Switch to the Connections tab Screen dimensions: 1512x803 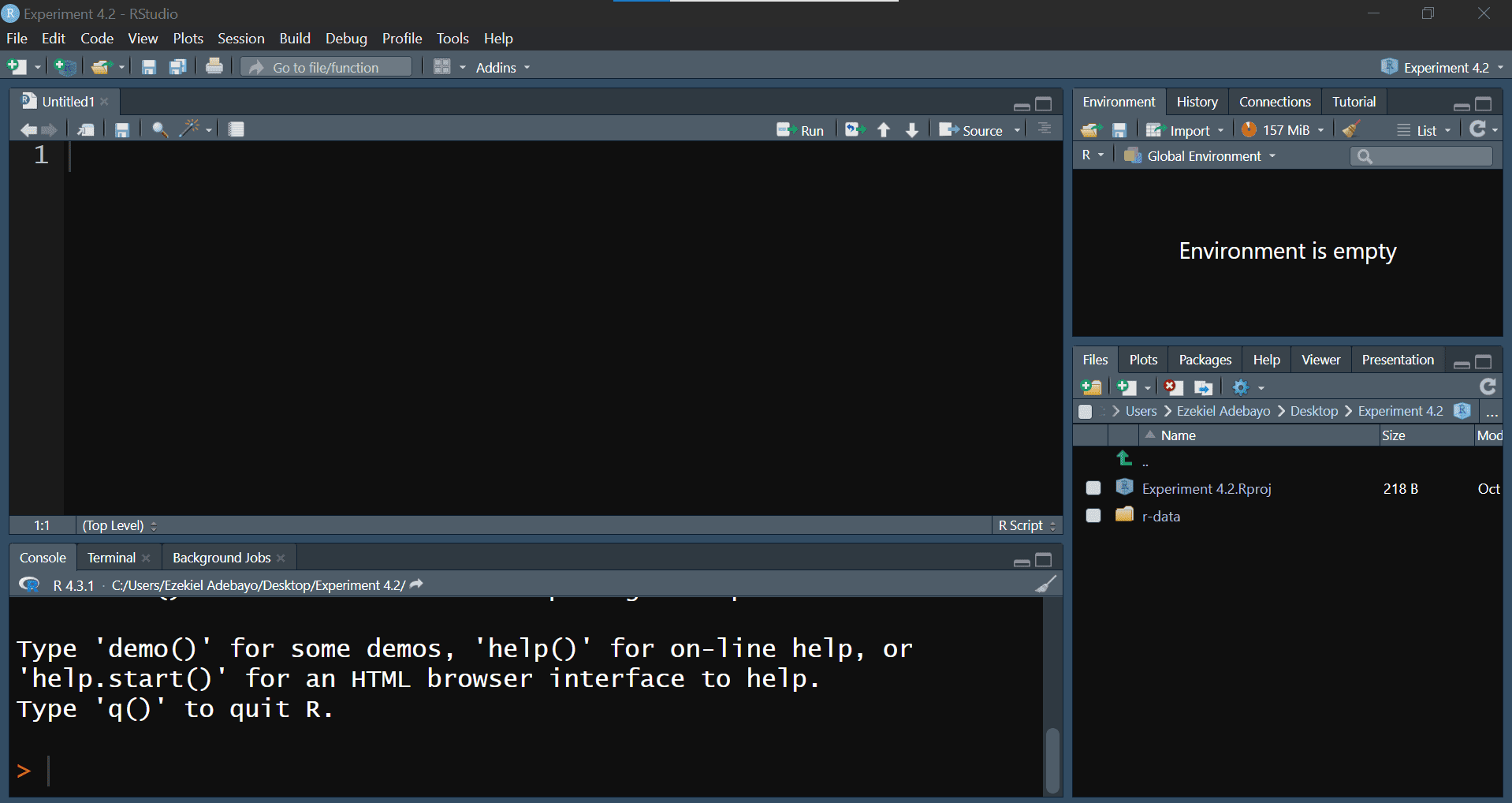[1275, 102]
